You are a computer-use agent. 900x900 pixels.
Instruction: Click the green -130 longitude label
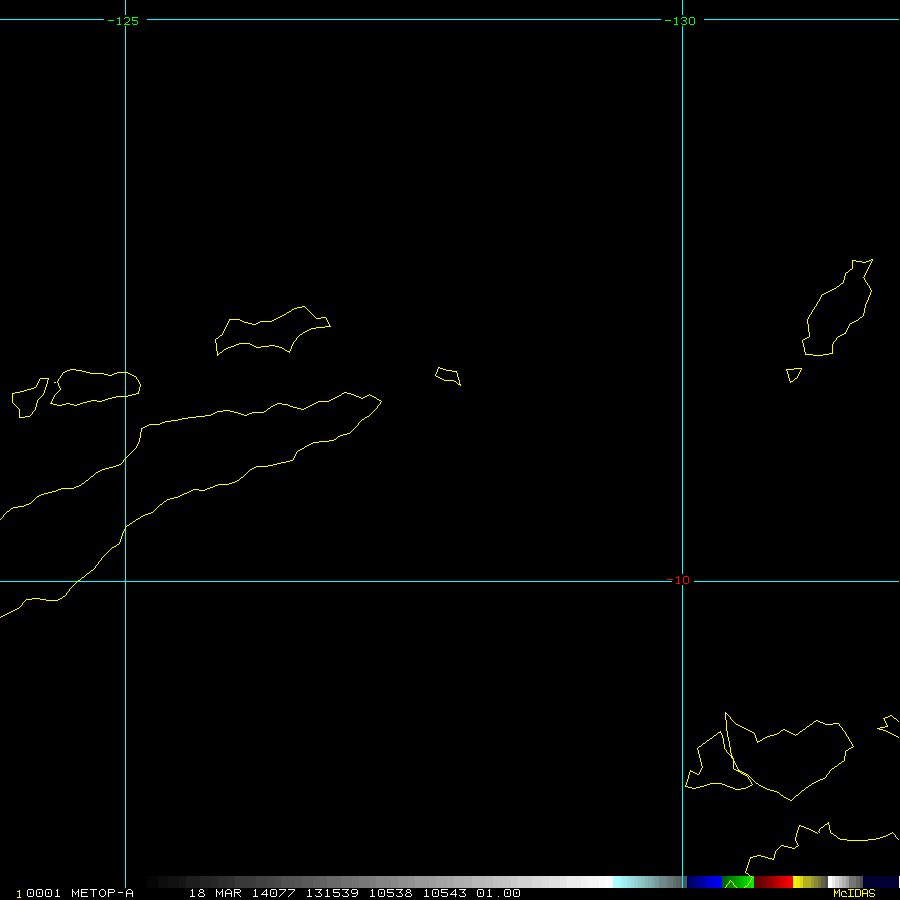click(x=680, y=21)
